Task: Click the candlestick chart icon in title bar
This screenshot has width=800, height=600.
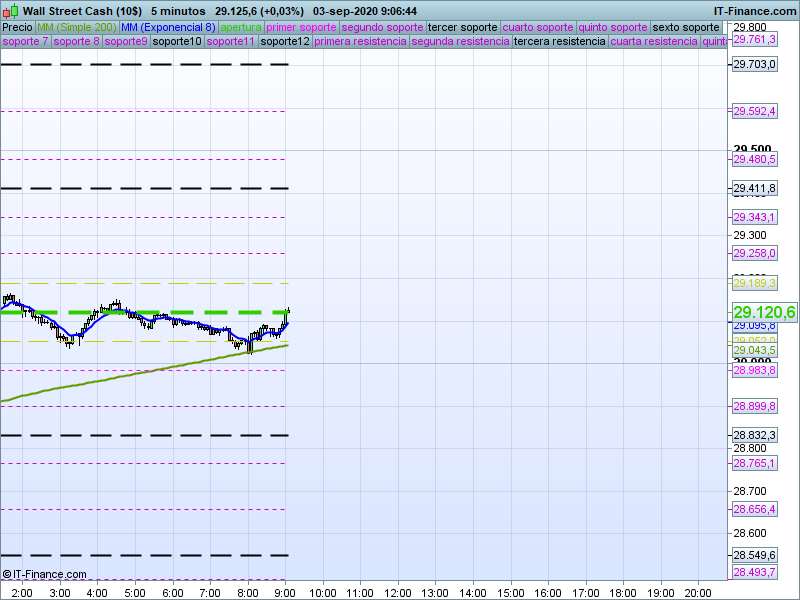Action: pyautogui.click(x=10, y=10)
